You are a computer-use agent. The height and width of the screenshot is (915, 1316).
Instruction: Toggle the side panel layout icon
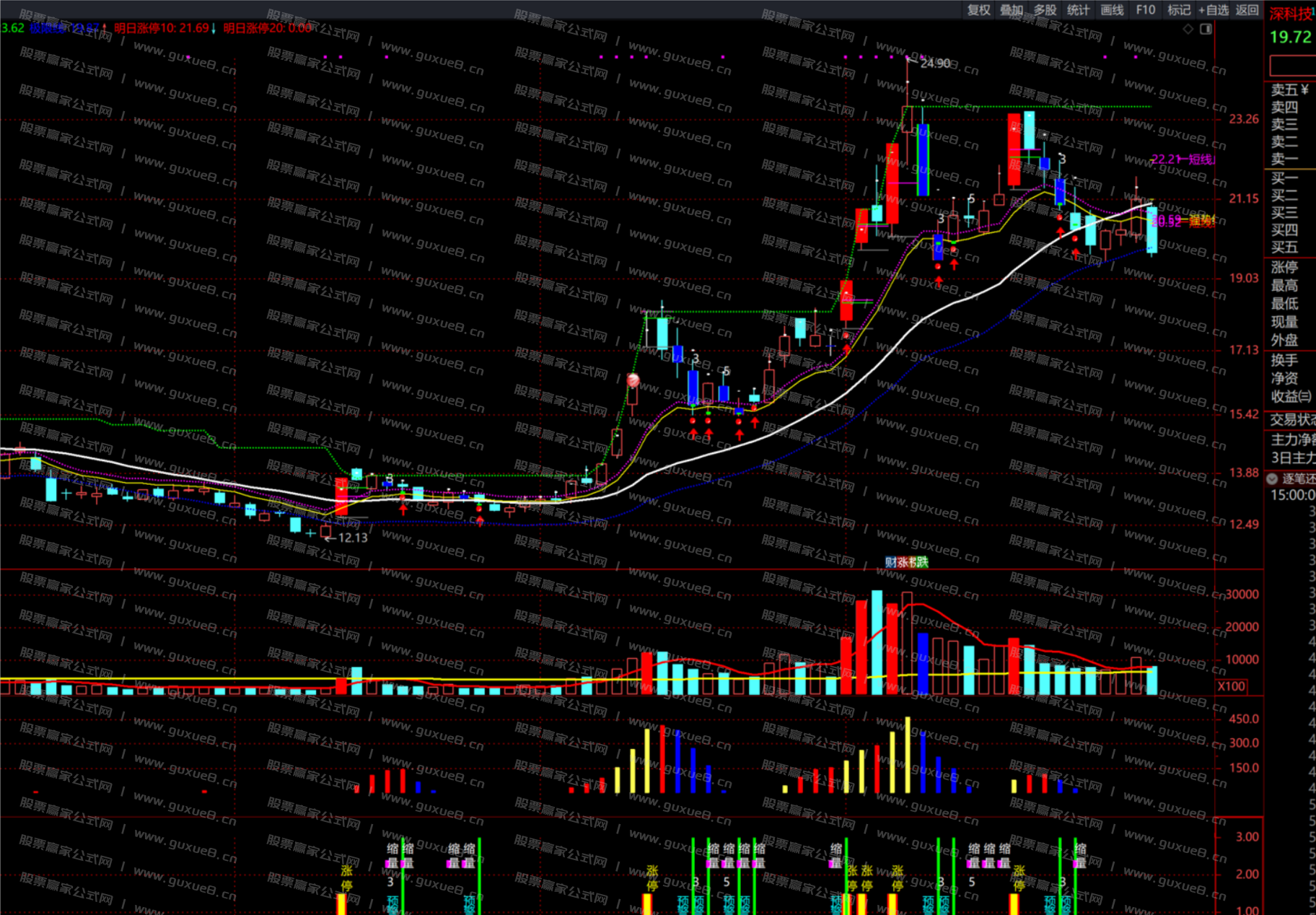(1206, 29)
